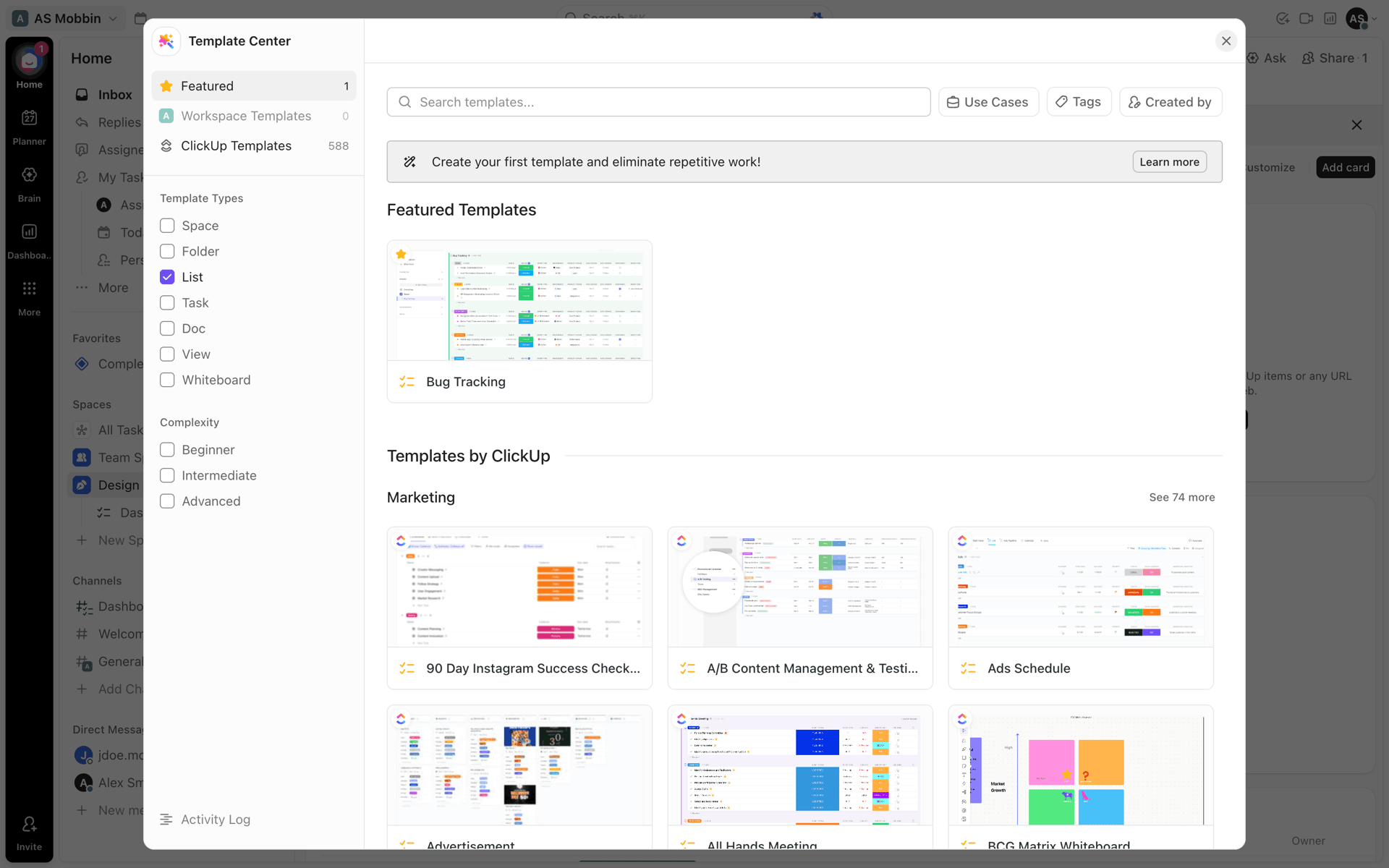Open the Ads Schedule template thumbnail
The height and width of the screenshot is (868, 1389).
1081,587
